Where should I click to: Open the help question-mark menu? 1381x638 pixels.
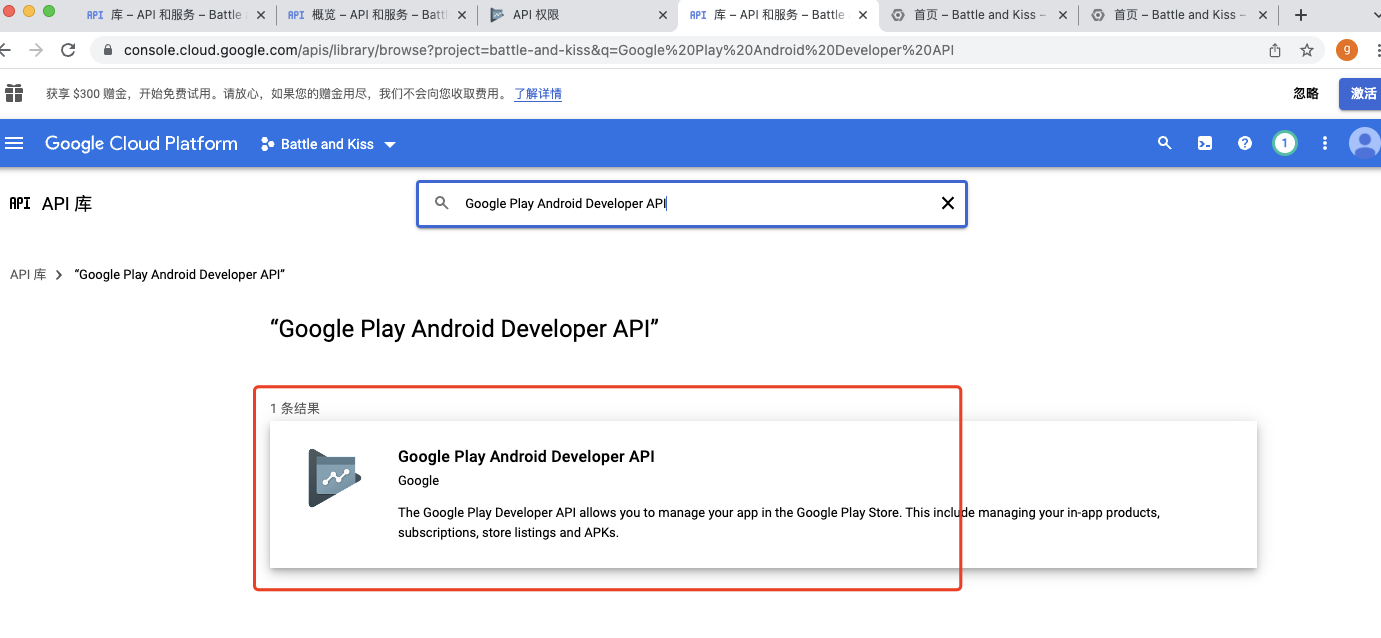click(x=1245, y=143)
